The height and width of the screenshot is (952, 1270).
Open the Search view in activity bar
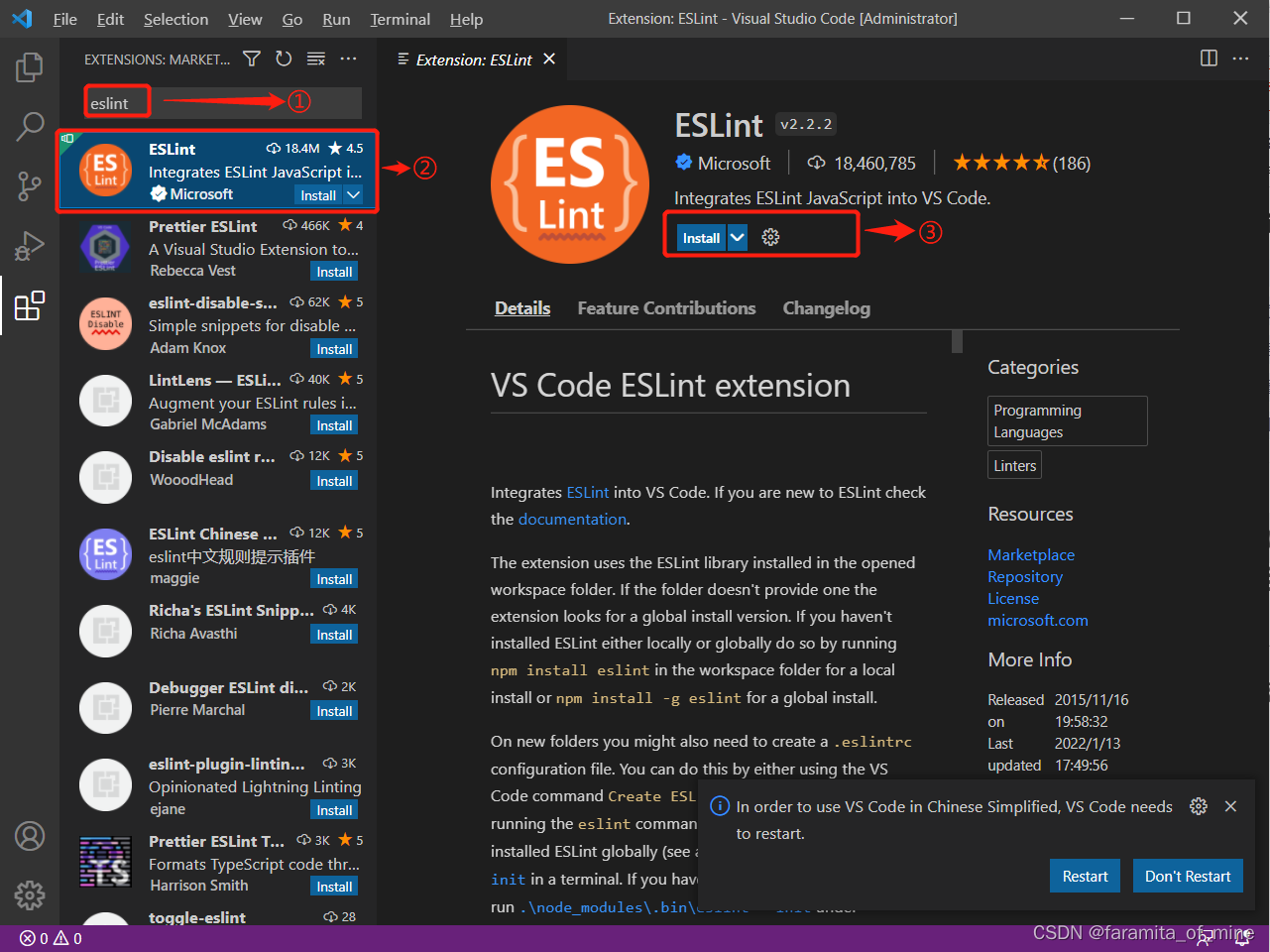point(30,126)
